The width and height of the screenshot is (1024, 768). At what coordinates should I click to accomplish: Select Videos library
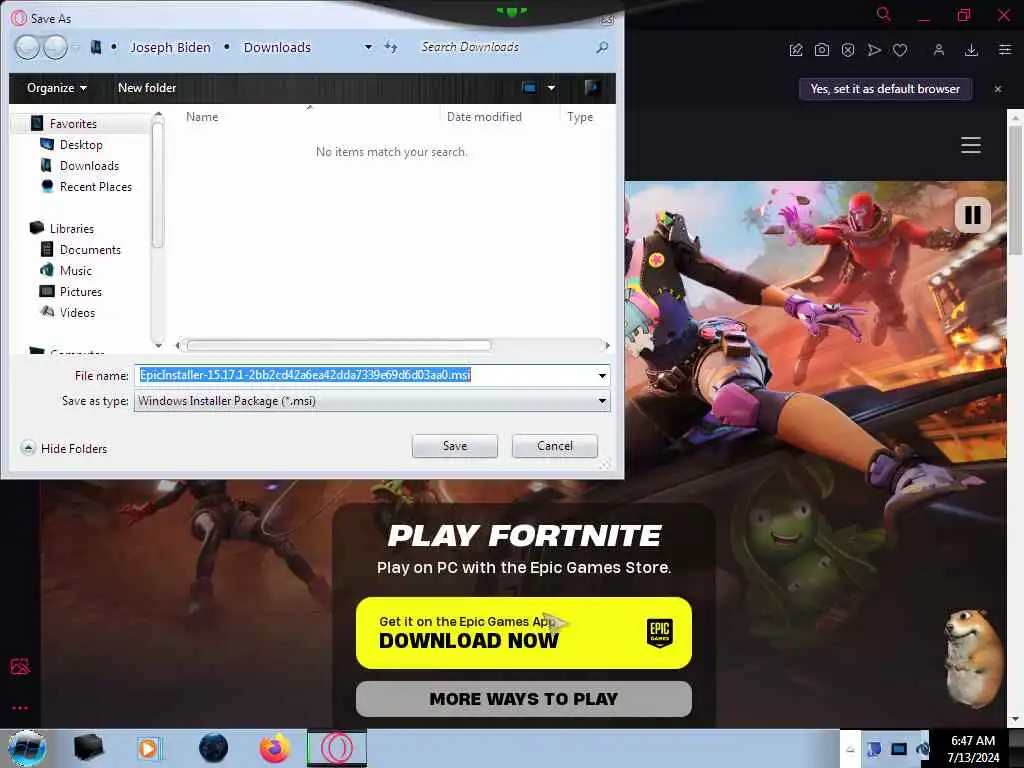[77, 312]
